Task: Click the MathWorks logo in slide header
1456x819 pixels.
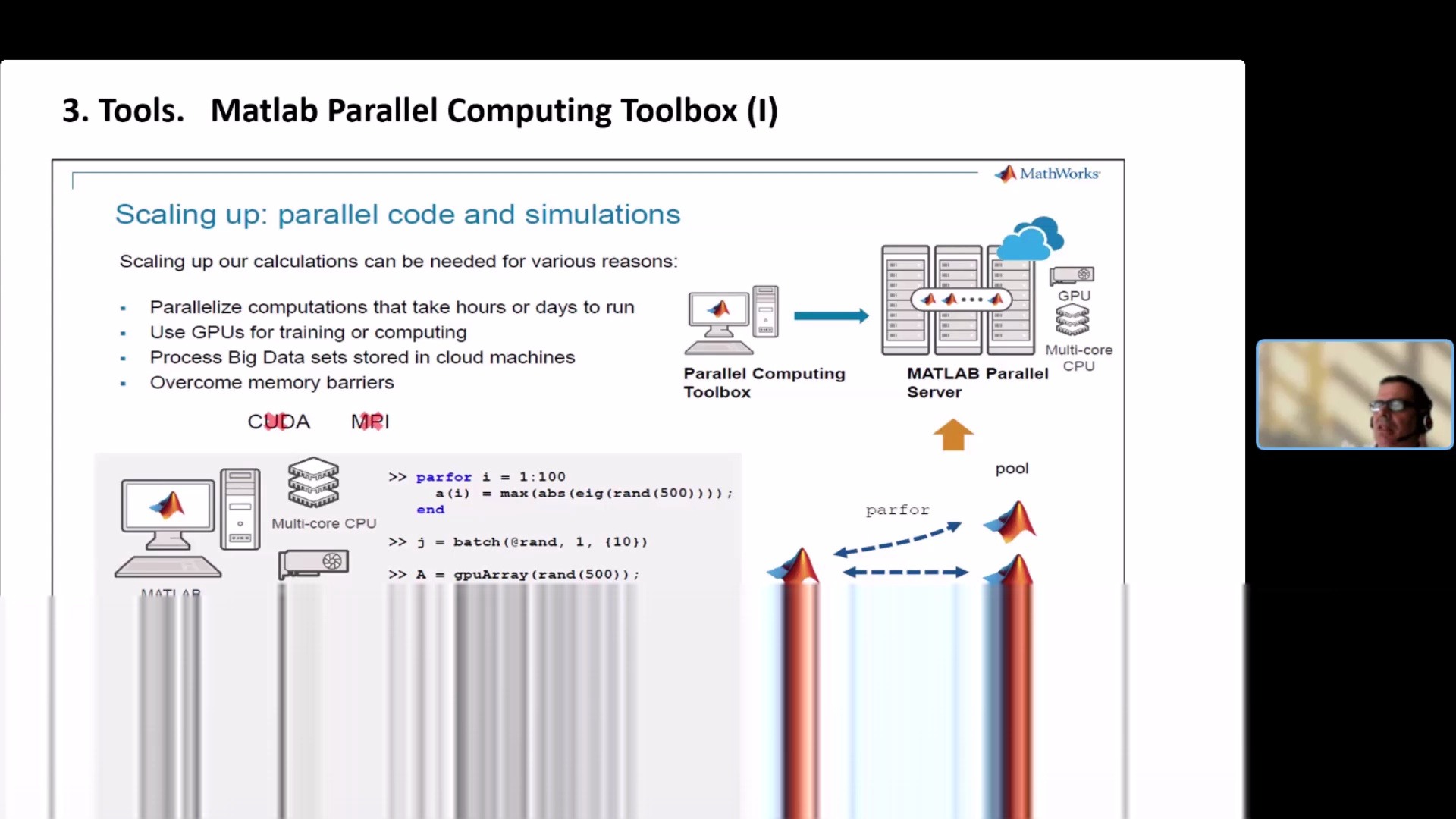Action: 1046,173
